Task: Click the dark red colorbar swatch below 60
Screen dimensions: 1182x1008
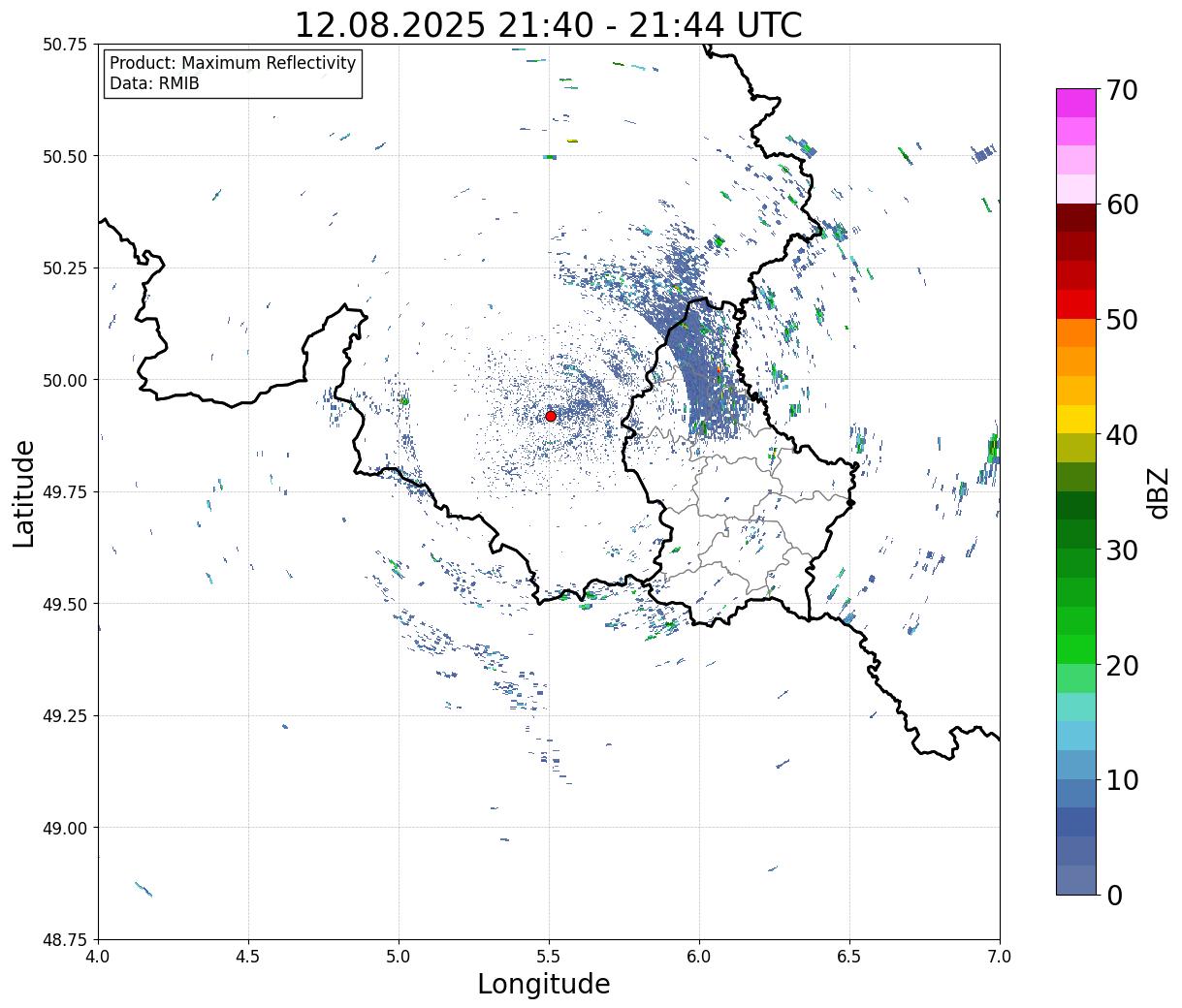Action: point(1076,218)
